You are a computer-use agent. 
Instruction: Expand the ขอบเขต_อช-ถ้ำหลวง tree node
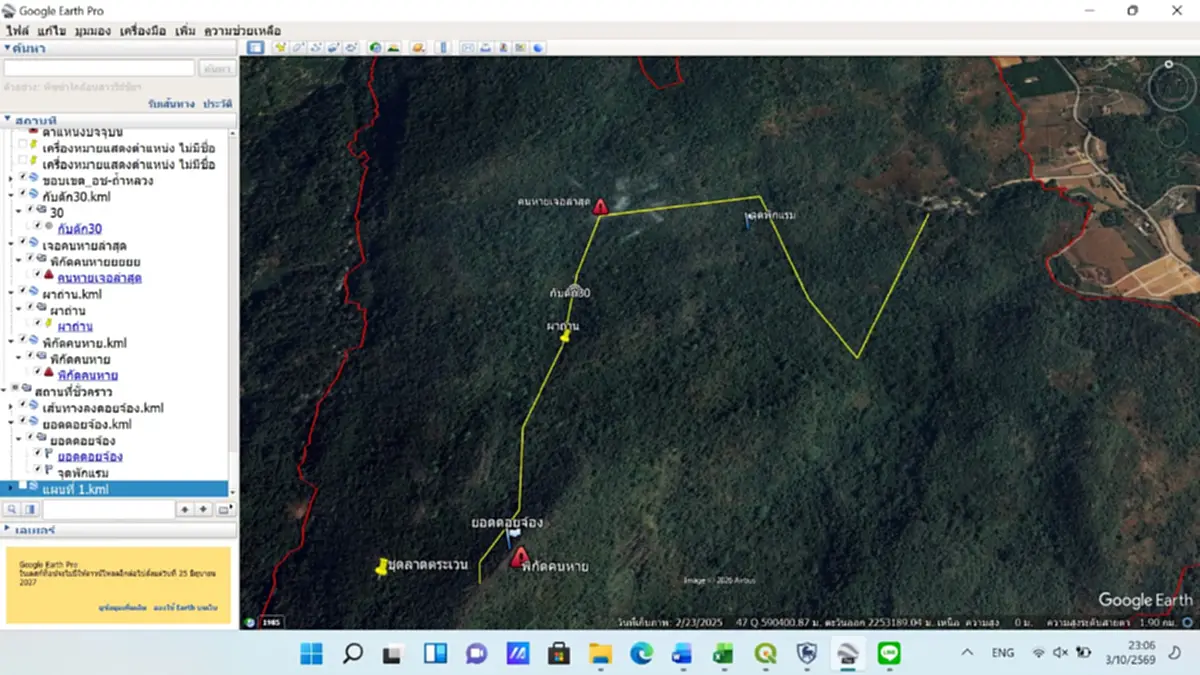[x=11, y=180]
